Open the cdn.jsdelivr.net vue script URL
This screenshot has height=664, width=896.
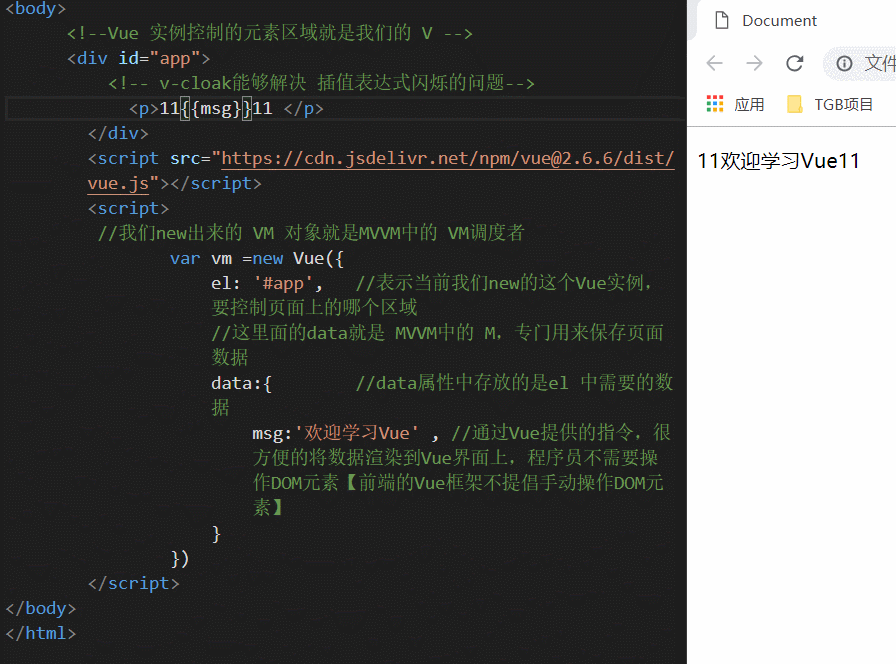coord(447,158)
